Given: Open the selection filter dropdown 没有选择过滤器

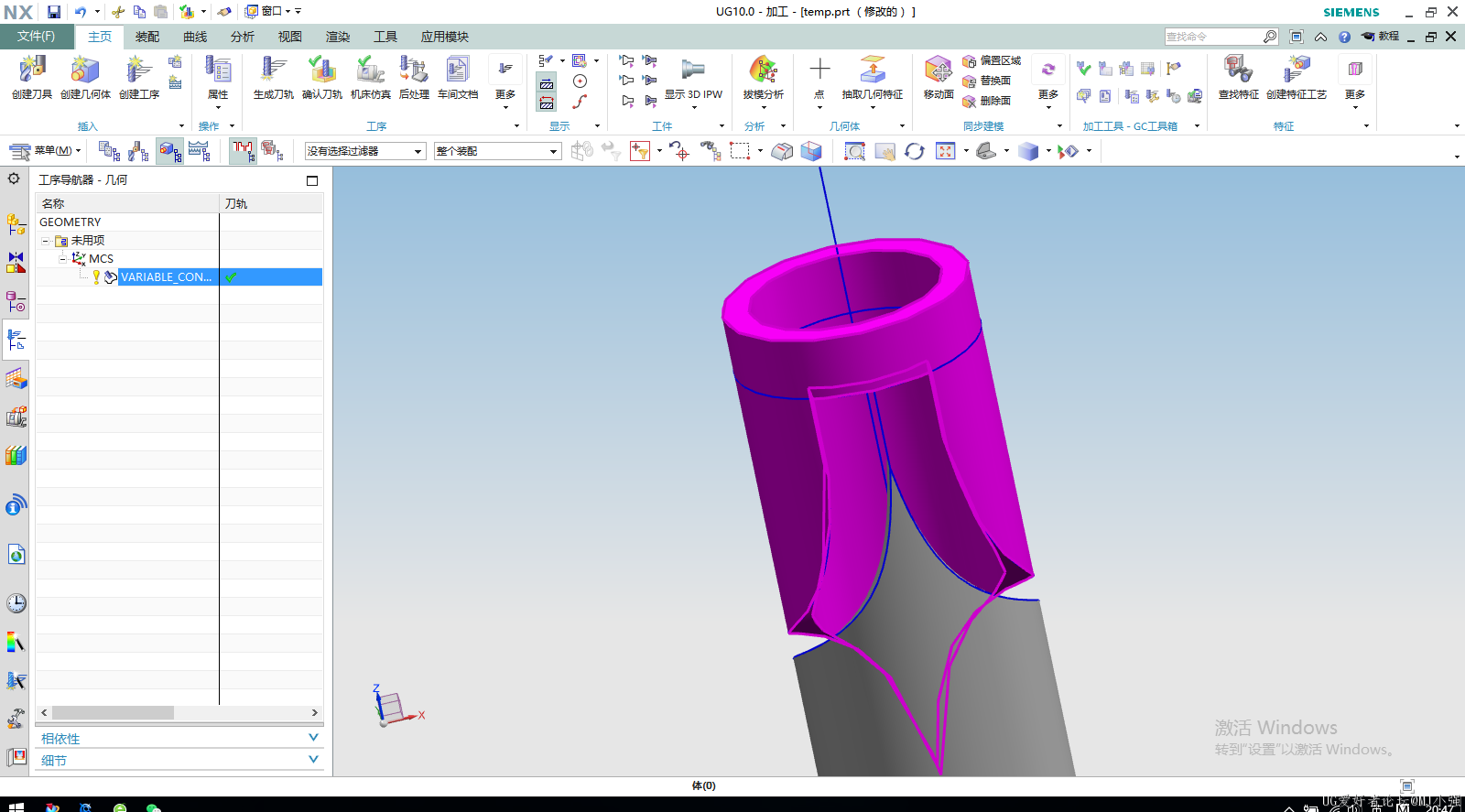Looking at the screenshot, I should point(365,151).
